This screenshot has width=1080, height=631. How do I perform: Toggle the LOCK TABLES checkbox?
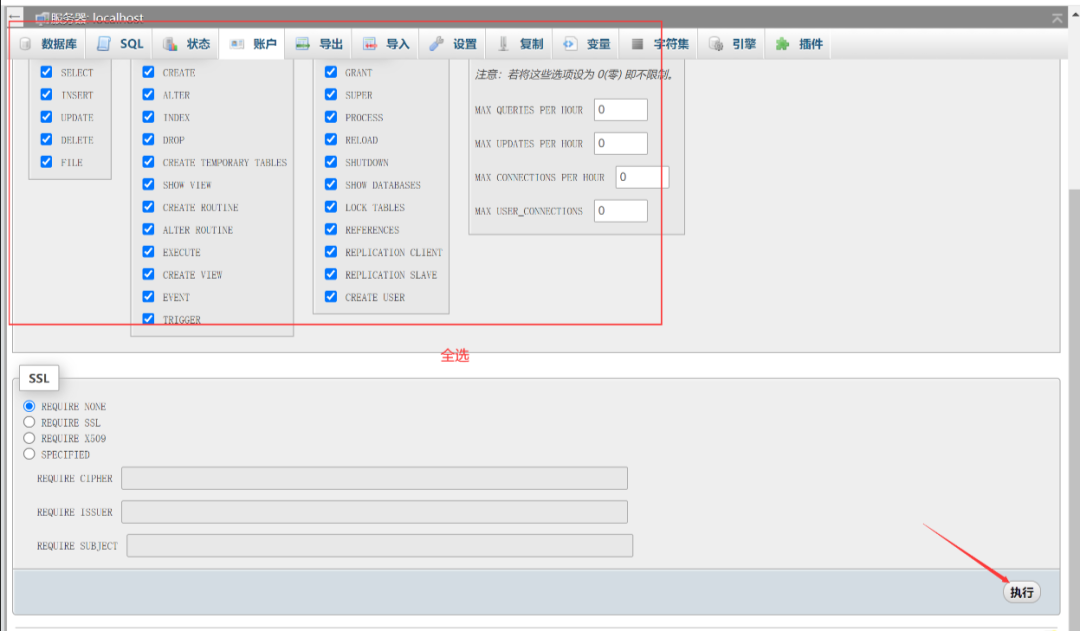(x=331, y=207)
